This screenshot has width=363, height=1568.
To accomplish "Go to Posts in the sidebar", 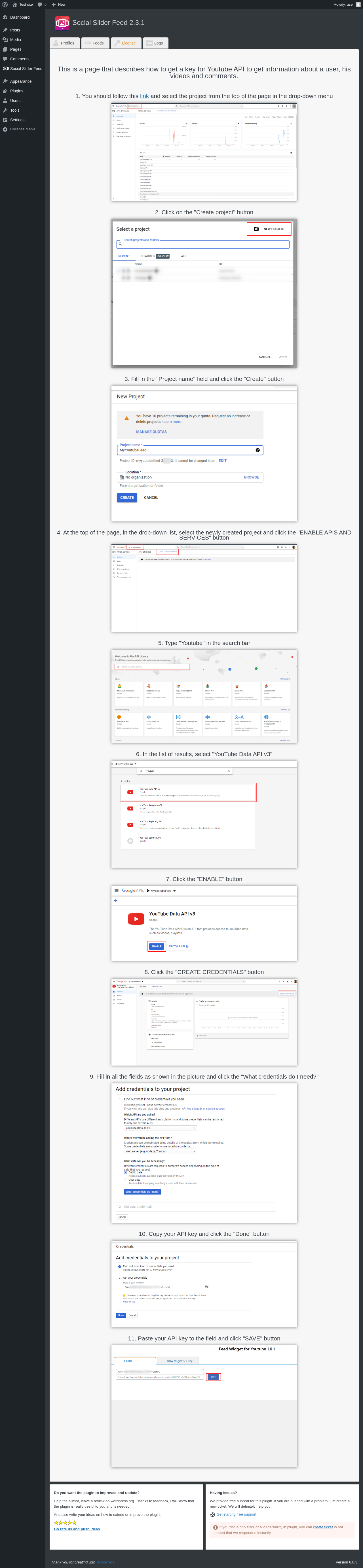I will coord(22,30).
